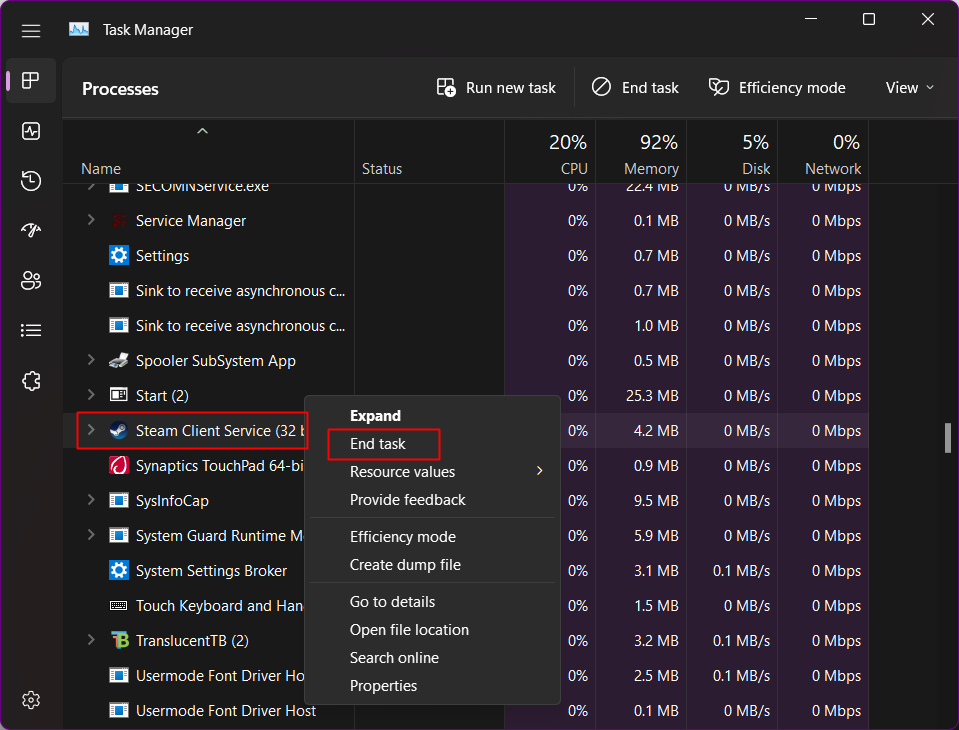Toggle Efficiency mode in the toolbar
The width and height of the screenshot is (959, 730).
coord(777,88)
